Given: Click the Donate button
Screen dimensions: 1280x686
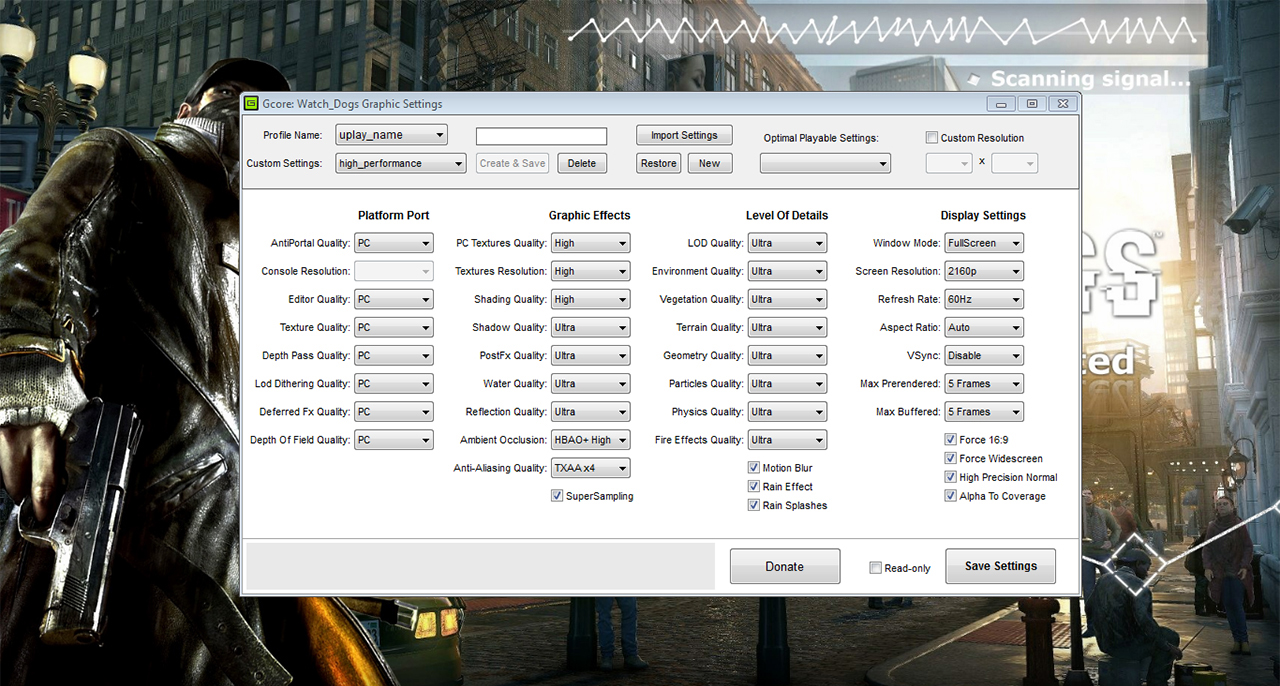Looking at the screenshot, I should (x=784, y=566).
